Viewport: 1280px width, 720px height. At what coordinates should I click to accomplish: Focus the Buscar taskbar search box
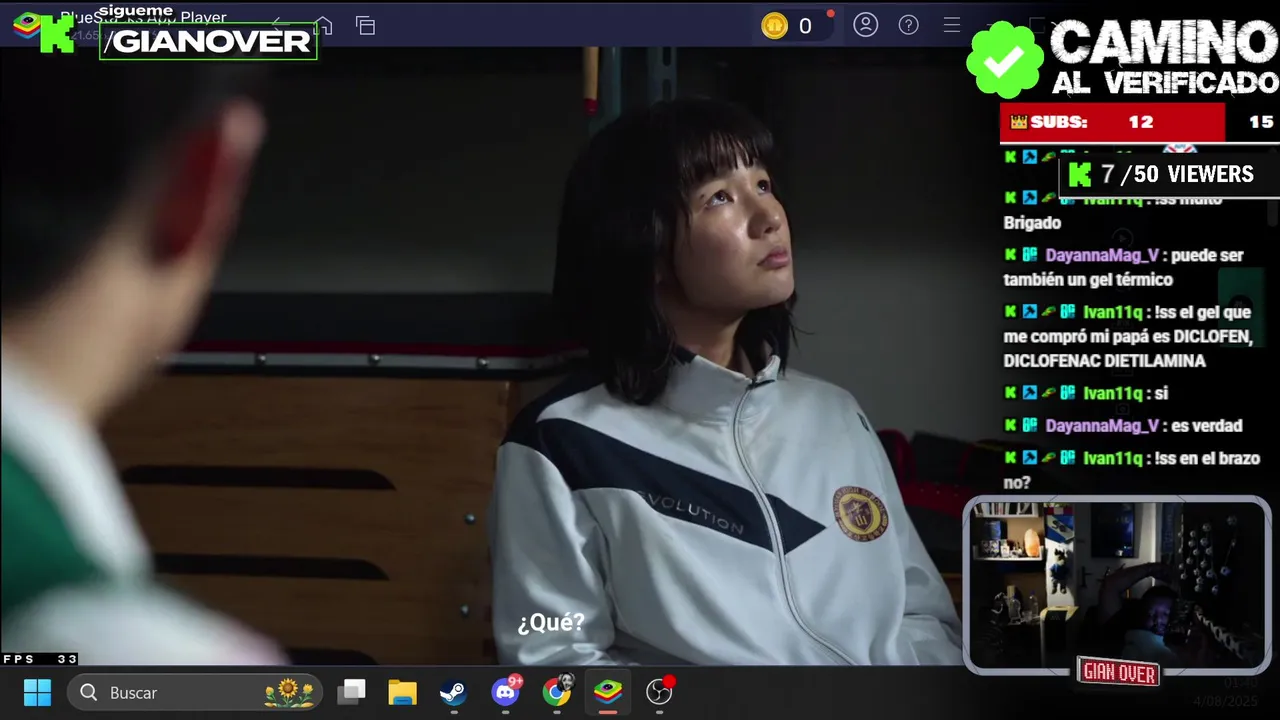pos(196,692)
